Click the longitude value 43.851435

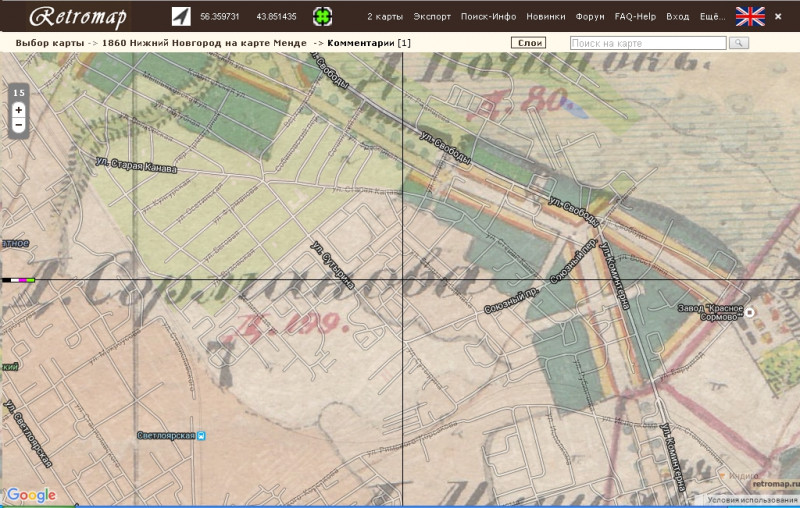click(x=276, y=16)
